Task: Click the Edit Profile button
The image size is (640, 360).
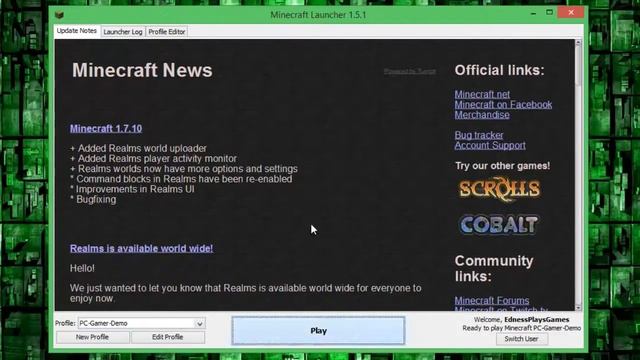Action: [168, 337]
